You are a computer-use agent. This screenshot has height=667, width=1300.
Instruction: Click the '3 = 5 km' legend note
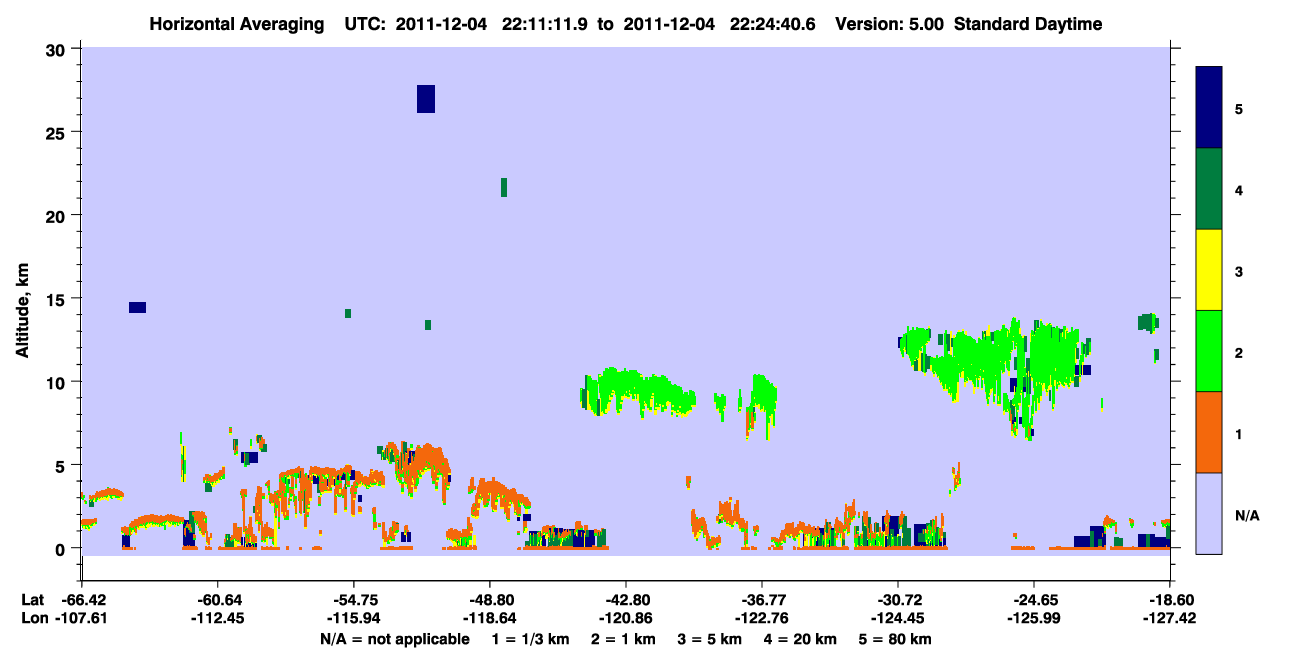click(711, 639)
